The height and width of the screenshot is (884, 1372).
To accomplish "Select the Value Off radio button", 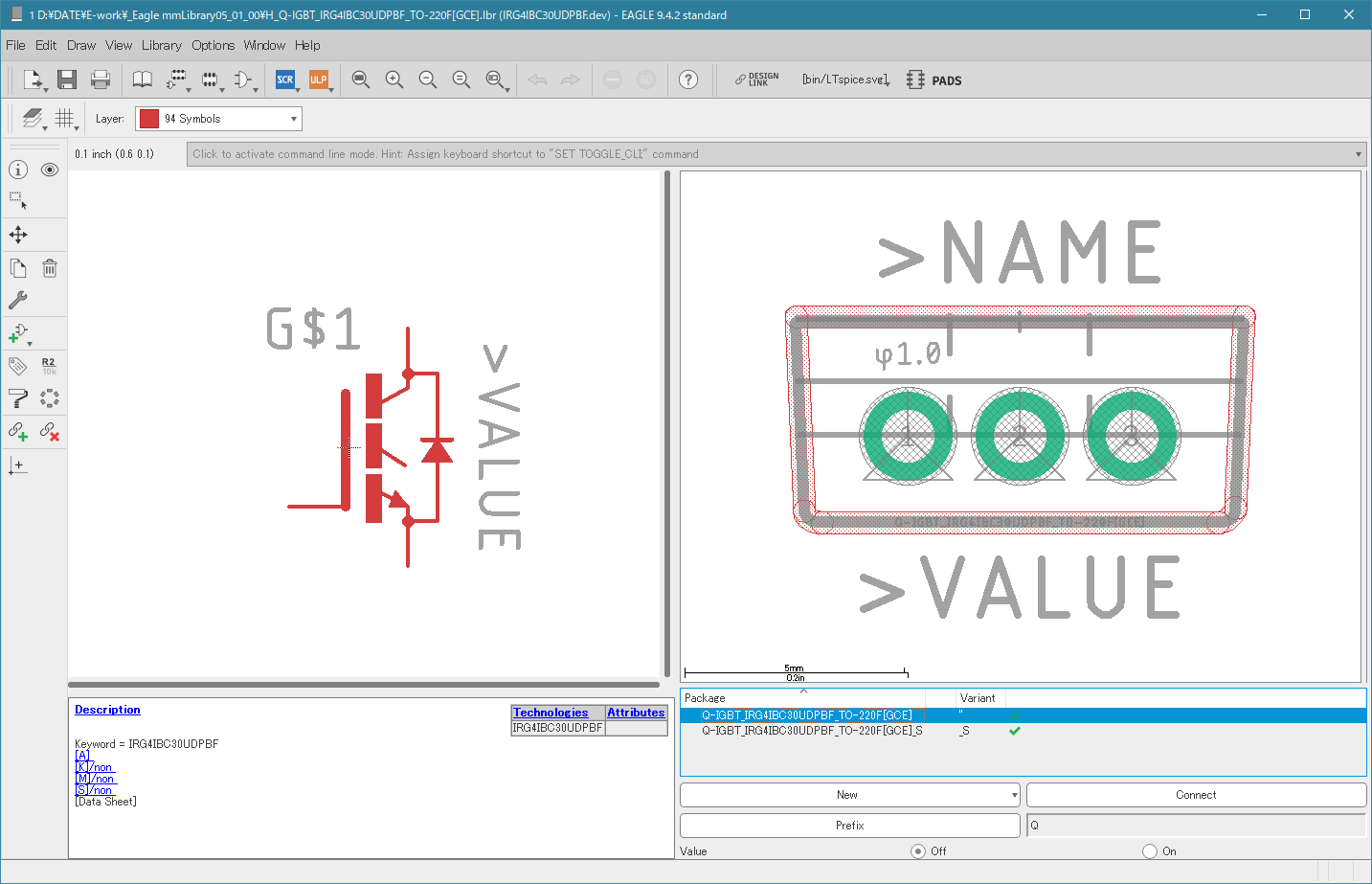I will point(918,850).
